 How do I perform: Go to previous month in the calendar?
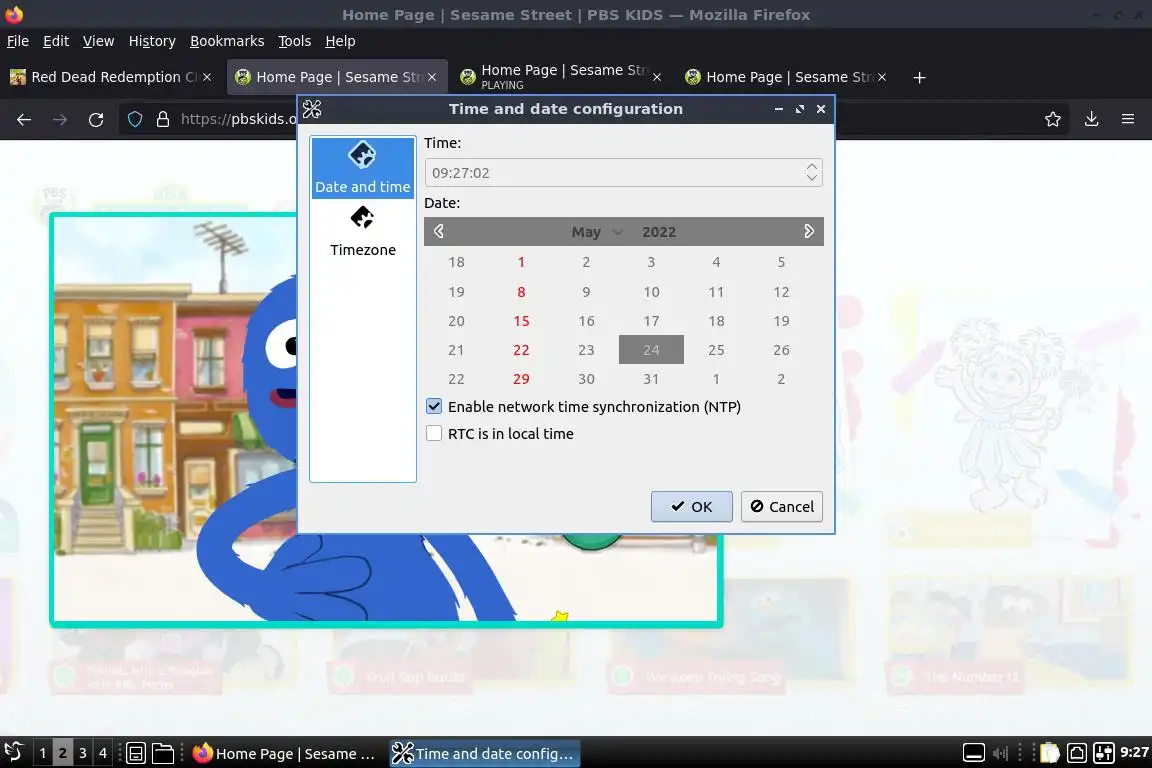pyautogui.click(x=439, y=232)
